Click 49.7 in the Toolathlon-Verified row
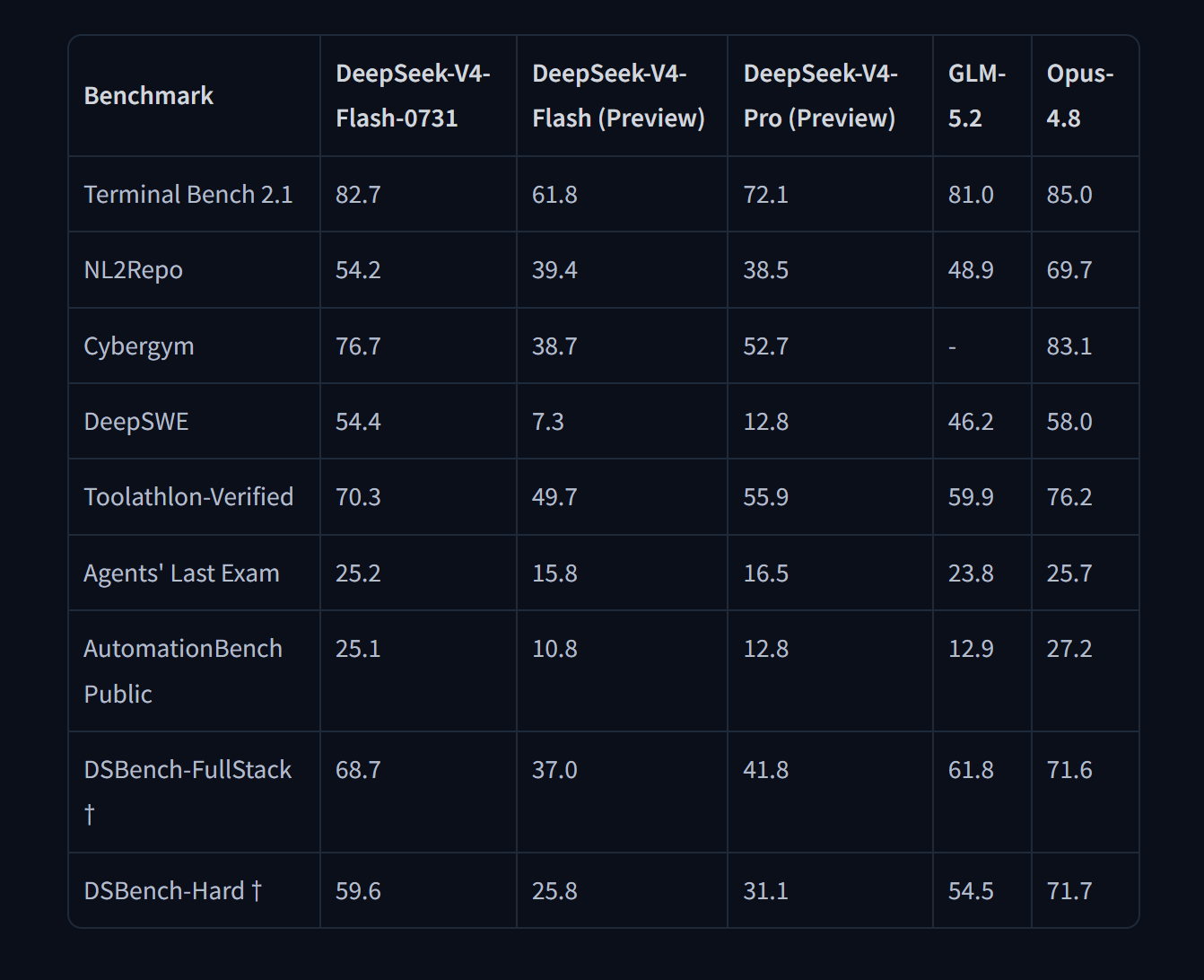The image size is (1204, 980). point(554,497)
